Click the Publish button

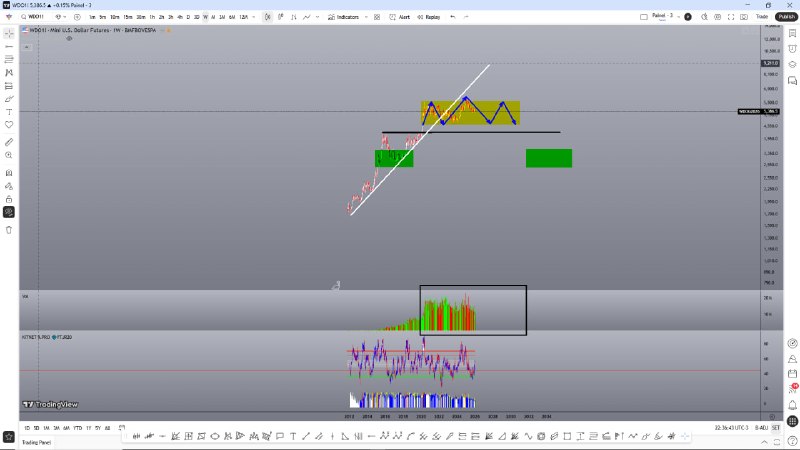pyautogui.click(x=785, y=17)
